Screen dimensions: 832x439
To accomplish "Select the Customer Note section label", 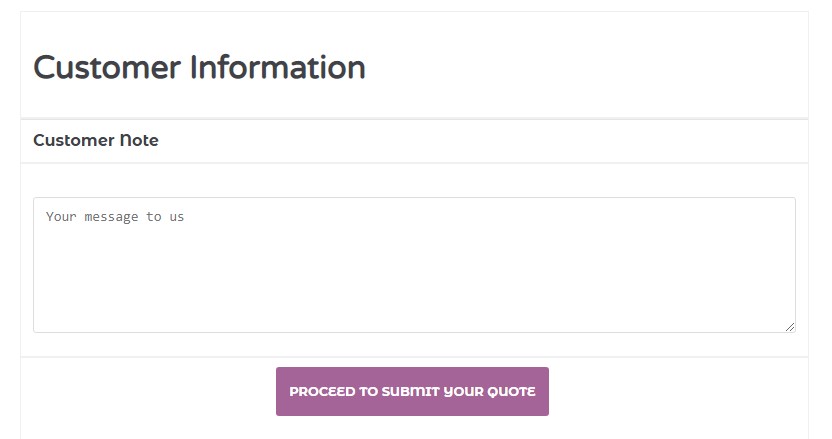I will point(96,140).
